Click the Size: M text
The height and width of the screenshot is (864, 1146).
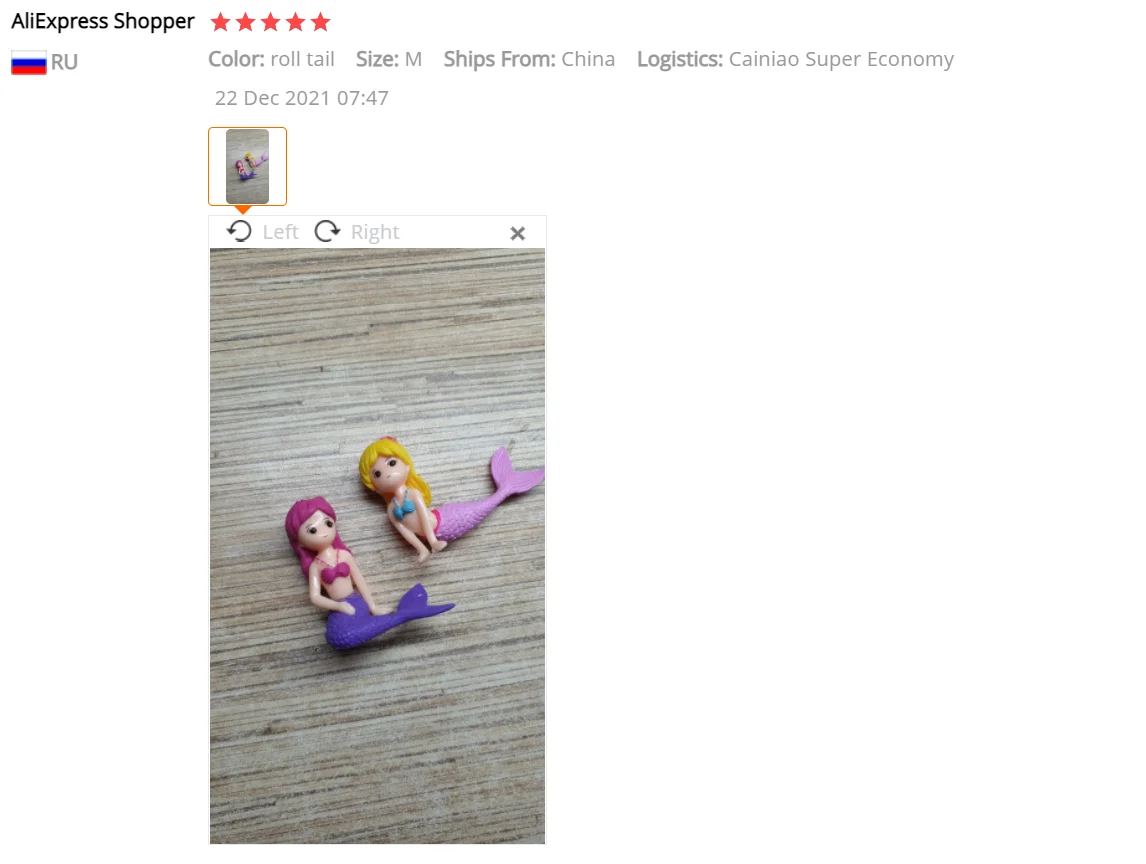click(x=389, y=59)
